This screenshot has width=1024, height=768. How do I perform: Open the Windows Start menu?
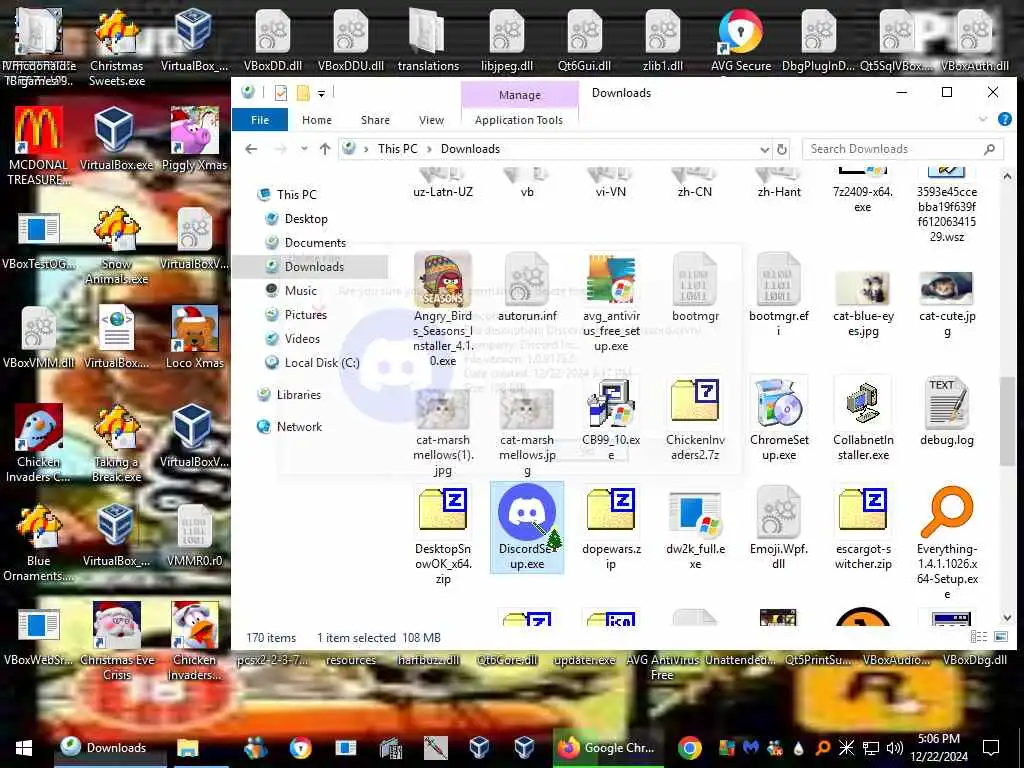[24, 748]
